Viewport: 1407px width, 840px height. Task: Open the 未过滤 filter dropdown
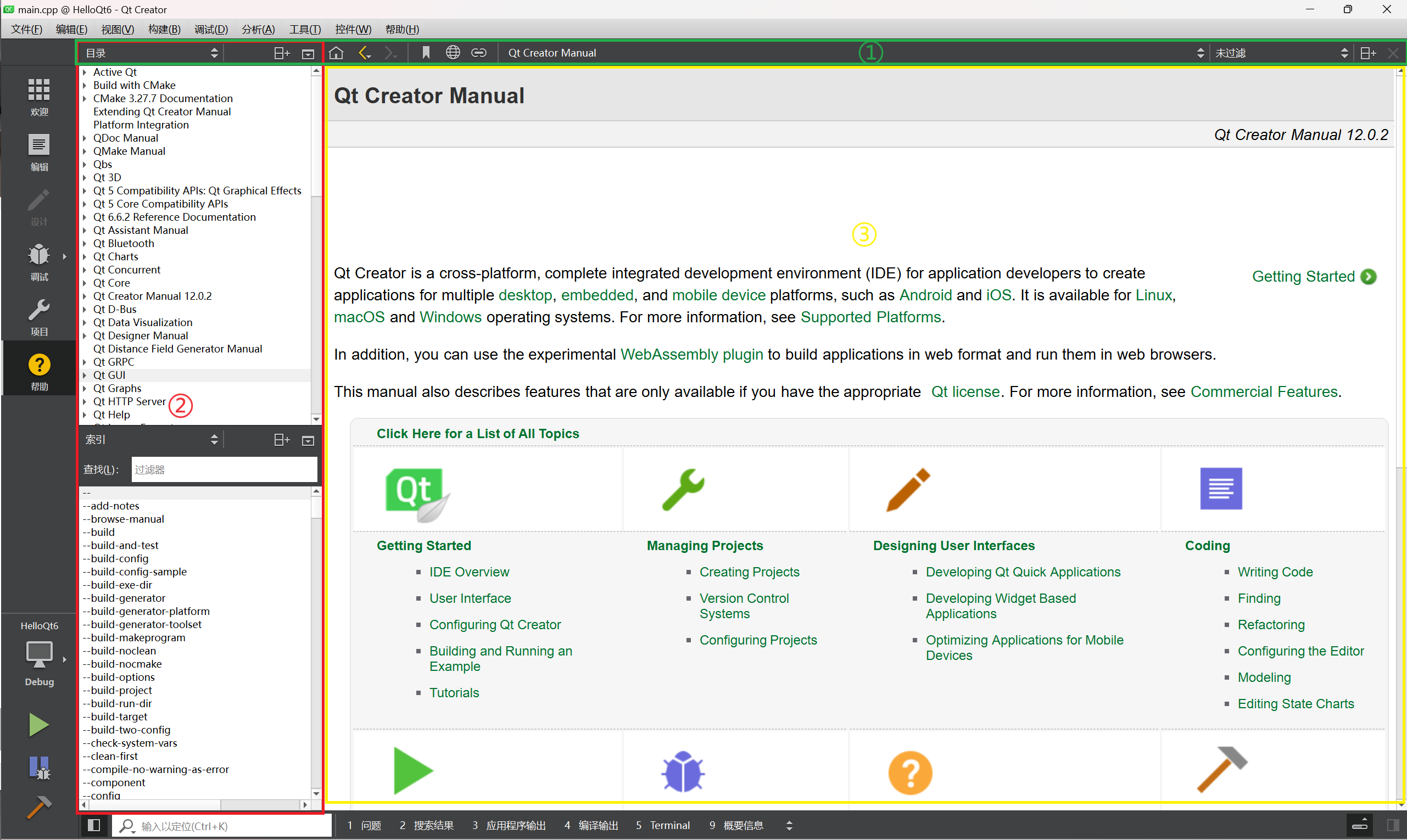tap(1281, 53)
